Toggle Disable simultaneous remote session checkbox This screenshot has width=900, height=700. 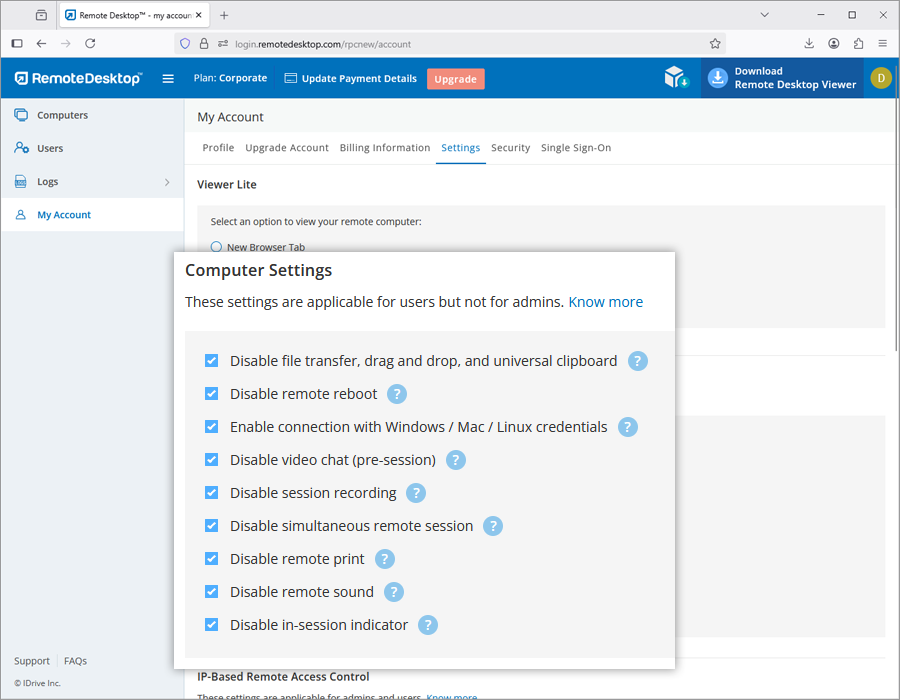(211, 526)
